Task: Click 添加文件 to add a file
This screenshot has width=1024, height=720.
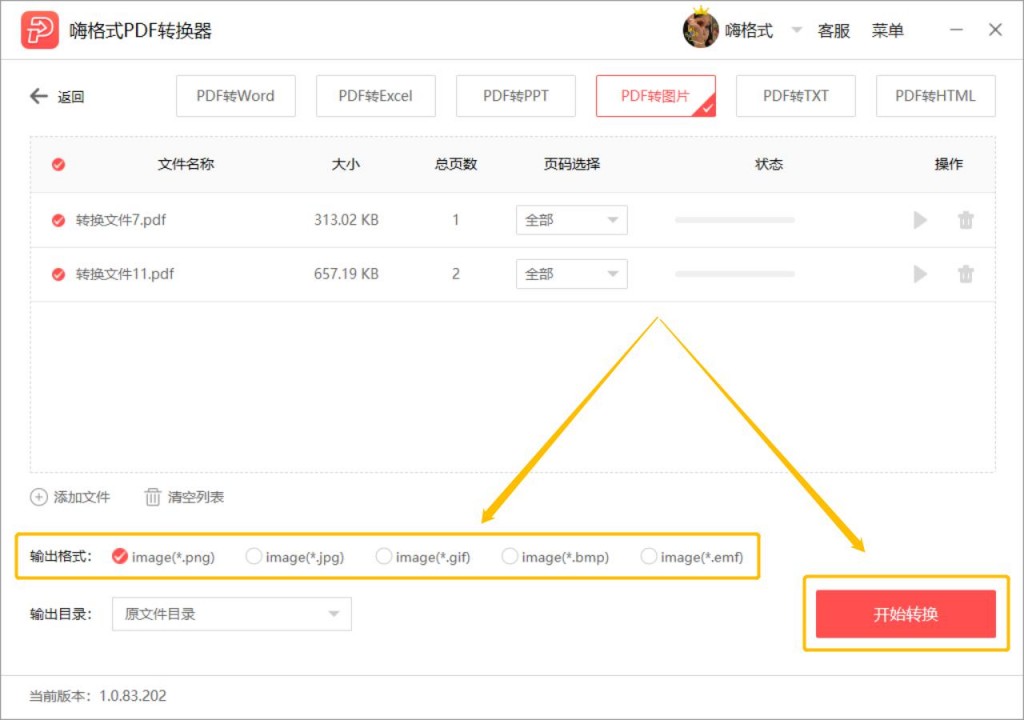Action: [x=82, y=497]
